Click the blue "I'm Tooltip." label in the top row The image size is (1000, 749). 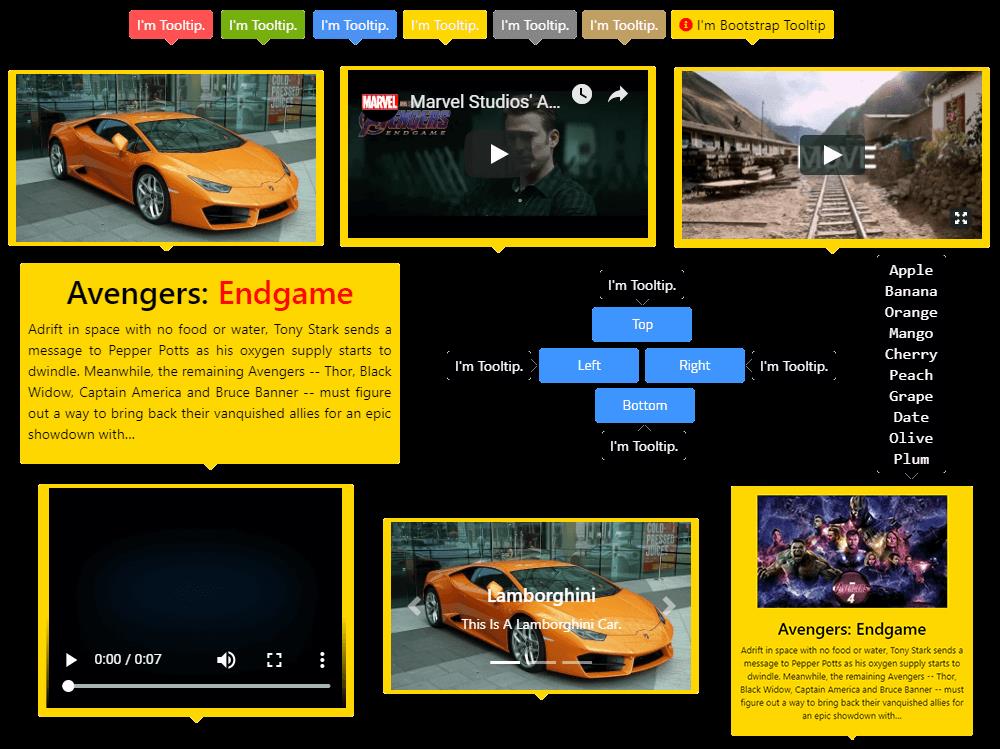[355, 25]
